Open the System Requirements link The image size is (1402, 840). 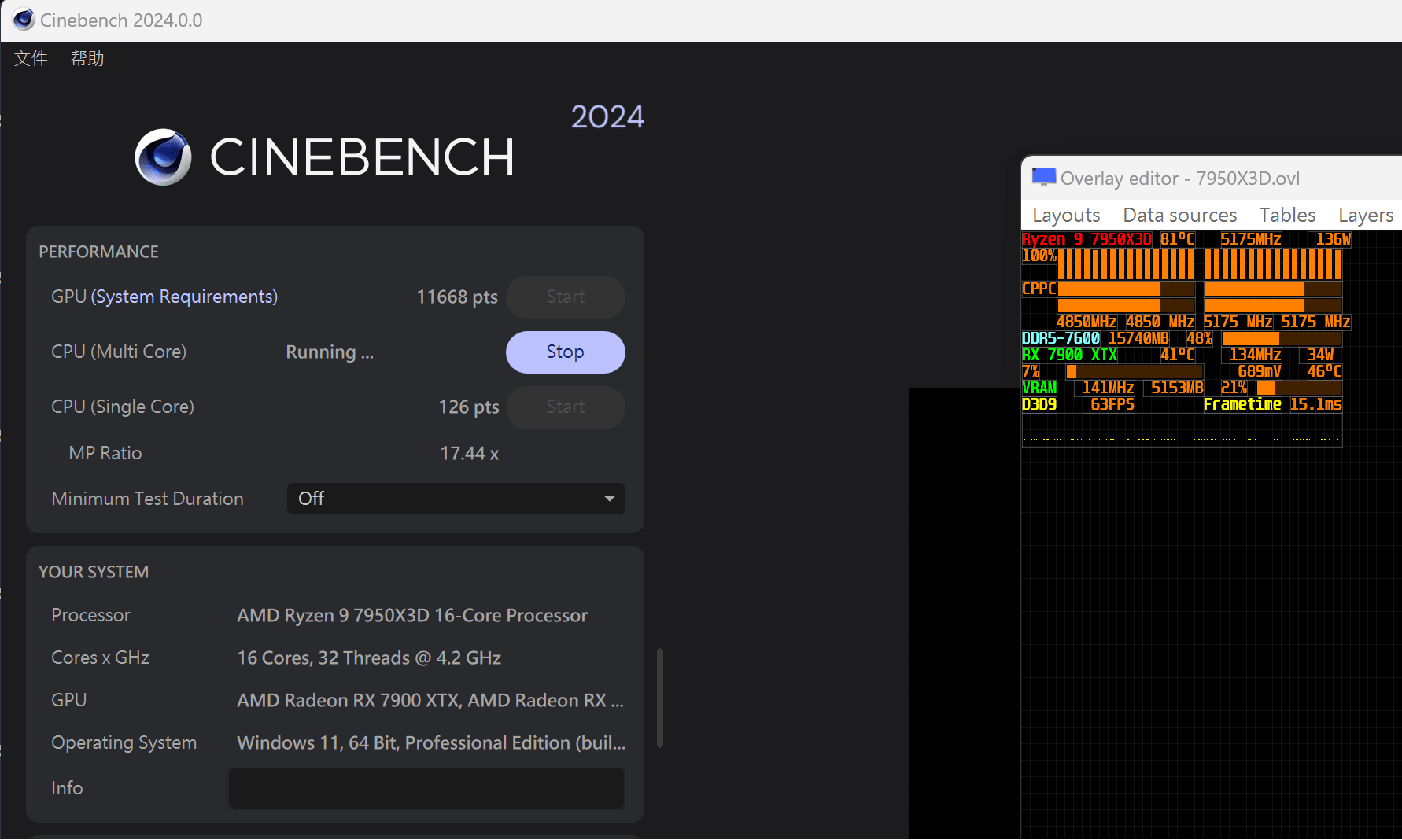[184, 297]
